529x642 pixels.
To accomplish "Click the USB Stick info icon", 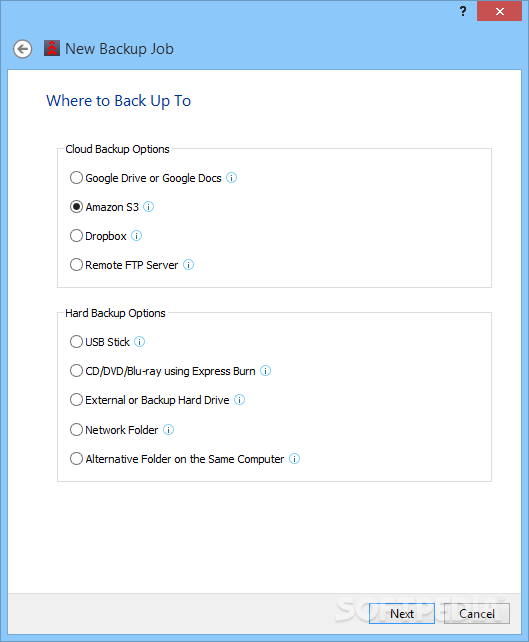I will point(140,341).
